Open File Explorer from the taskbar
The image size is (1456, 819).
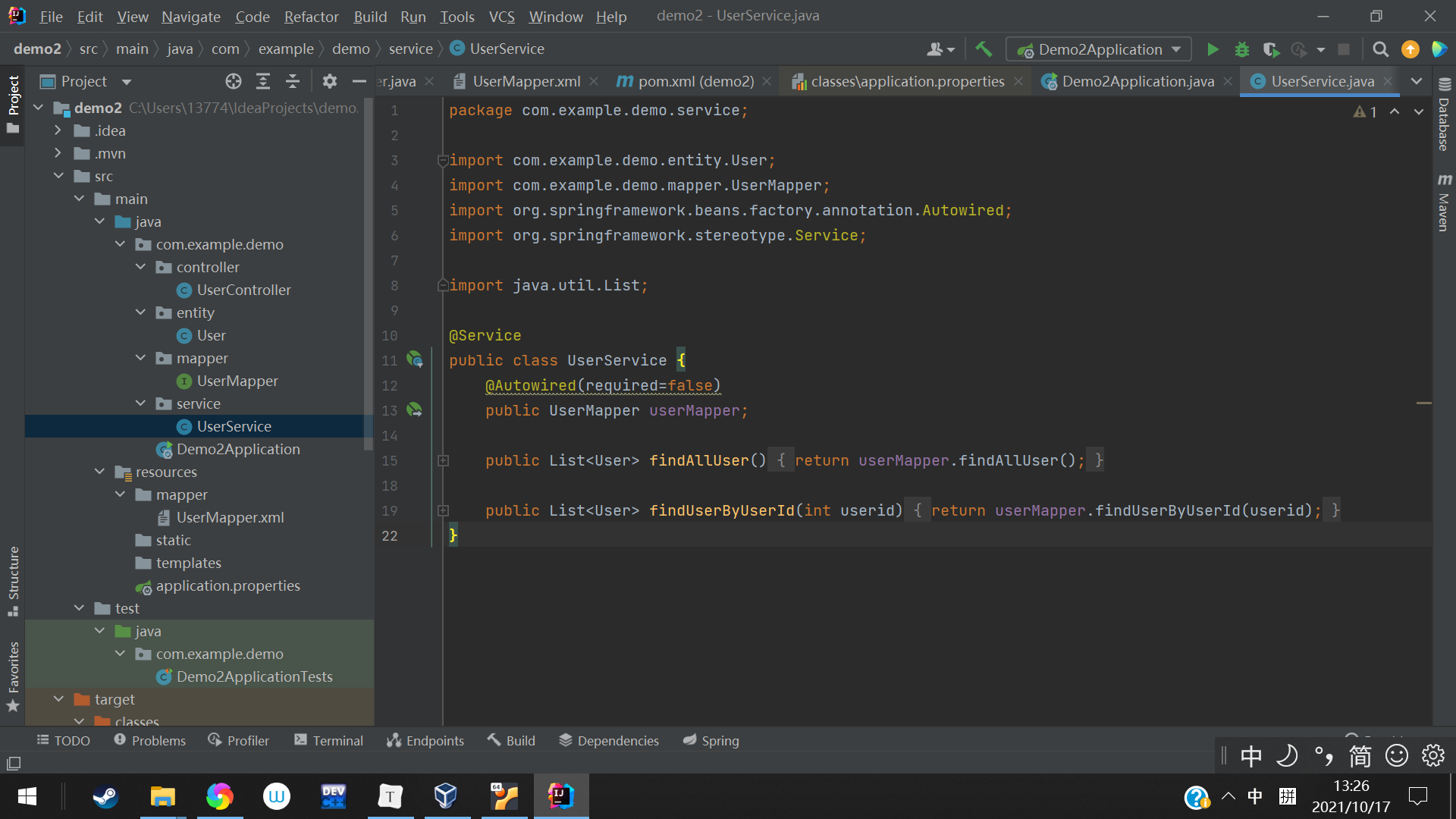pyautogui.click(x=162, y=796)
